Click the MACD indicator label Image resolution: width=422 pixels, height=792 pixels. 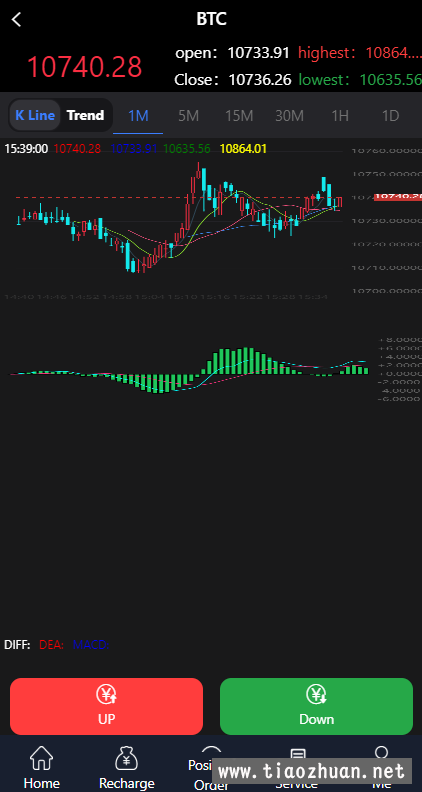click(91, 645)
